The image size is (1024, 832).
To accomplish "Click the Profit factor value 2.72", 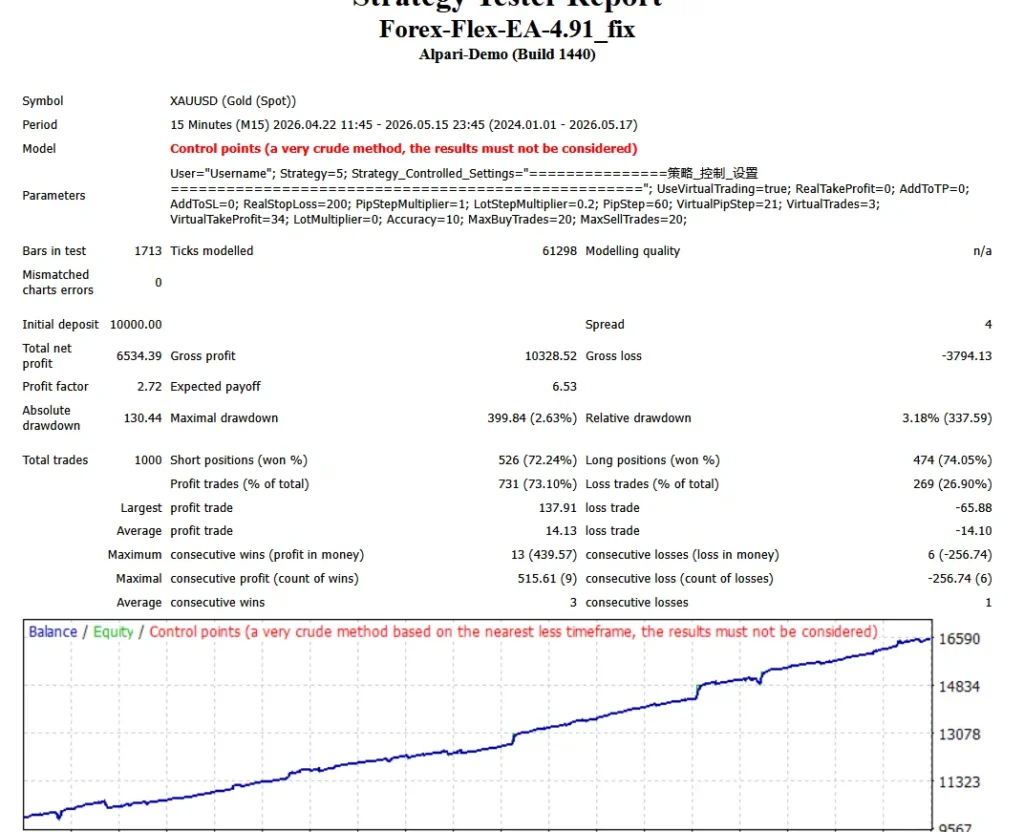I will pyautogui.click(x=149, y=387).
